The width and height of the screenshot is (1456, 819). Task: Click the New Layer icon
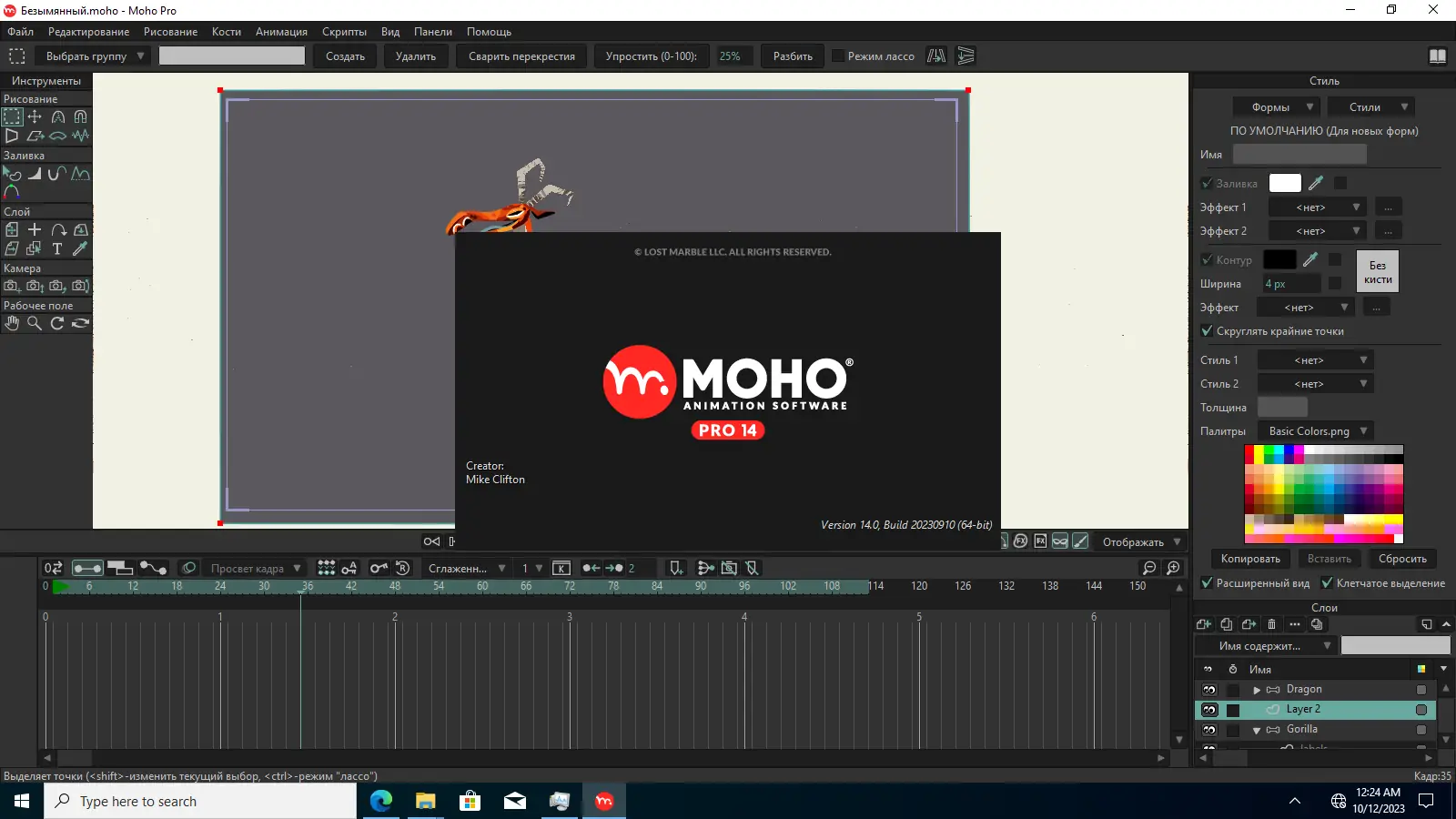tap(1203, 624)
